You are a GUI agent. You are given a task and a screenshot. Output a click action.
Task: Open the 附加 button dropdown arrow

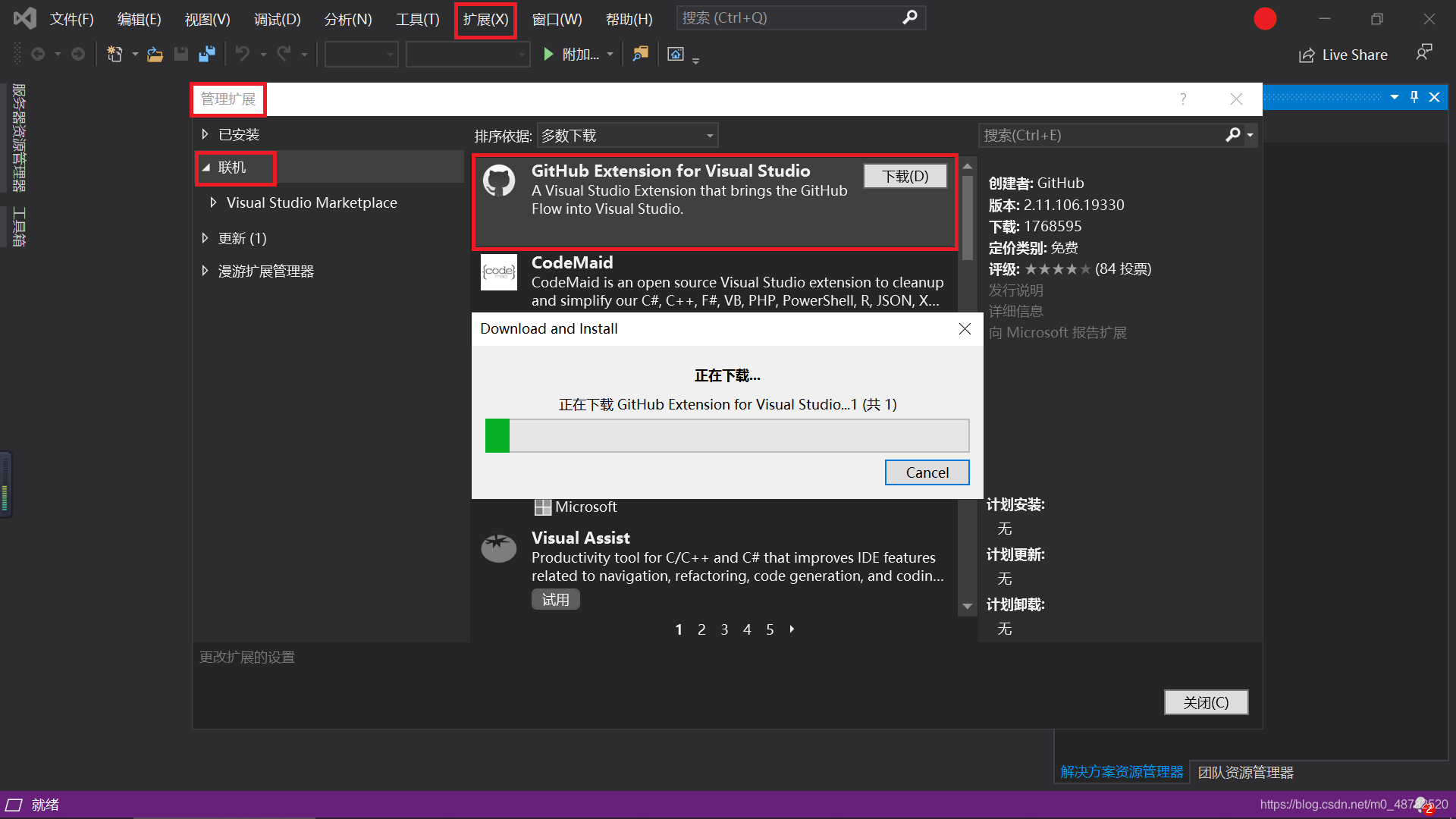pyautogui.click(x=610, y=54)
